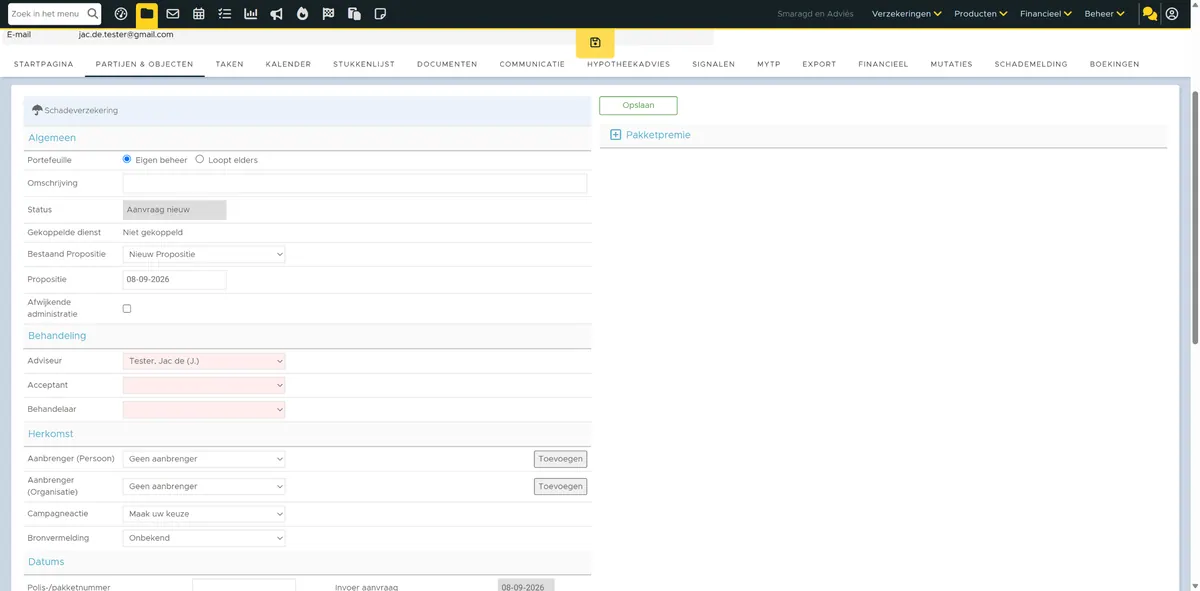This screenshot has height=591, width=1200.
Task: Open the mail envelope icon
Action: (173, 14)
